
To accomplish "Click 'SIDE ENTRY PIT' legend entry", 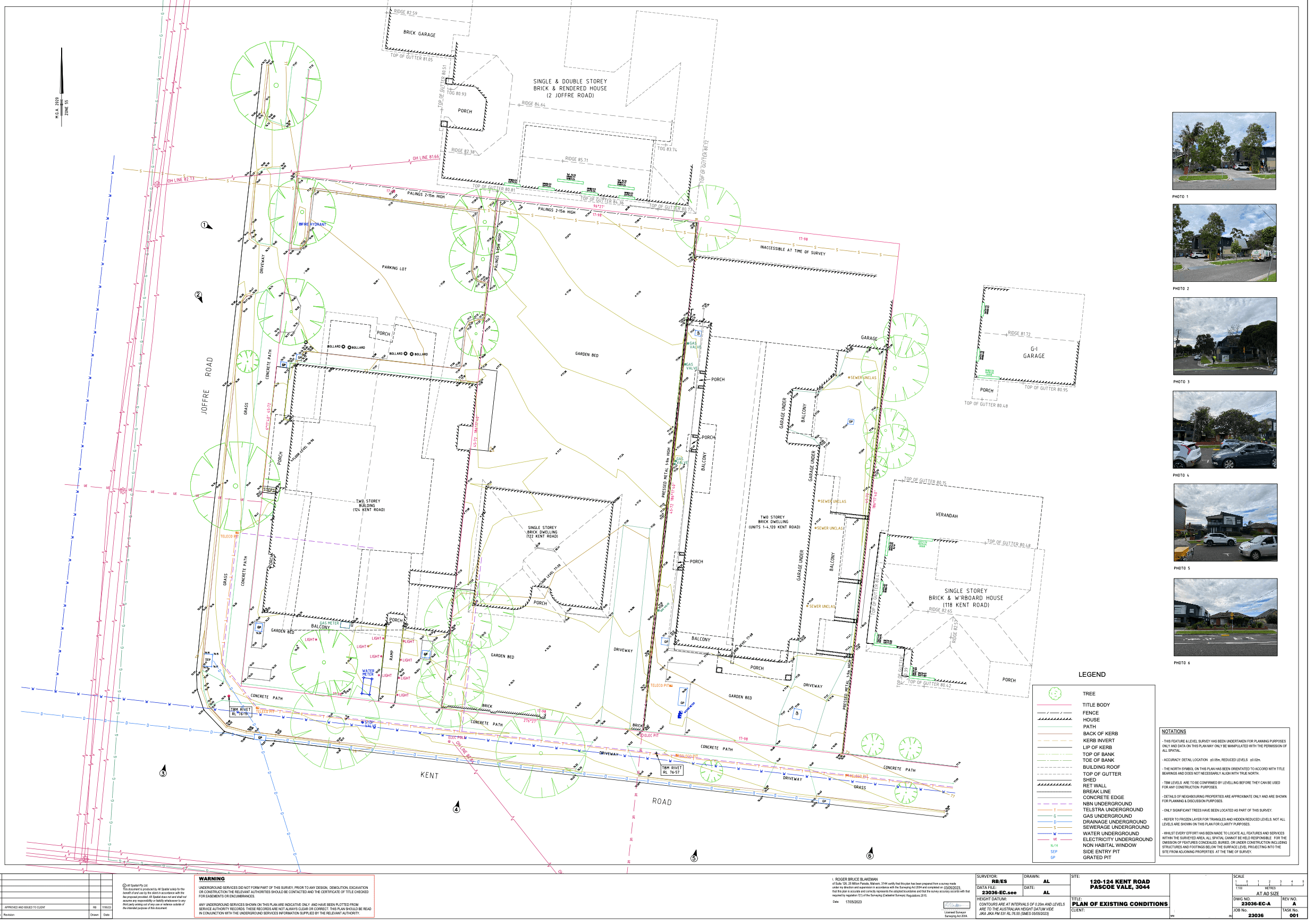I will [1101, 851].
